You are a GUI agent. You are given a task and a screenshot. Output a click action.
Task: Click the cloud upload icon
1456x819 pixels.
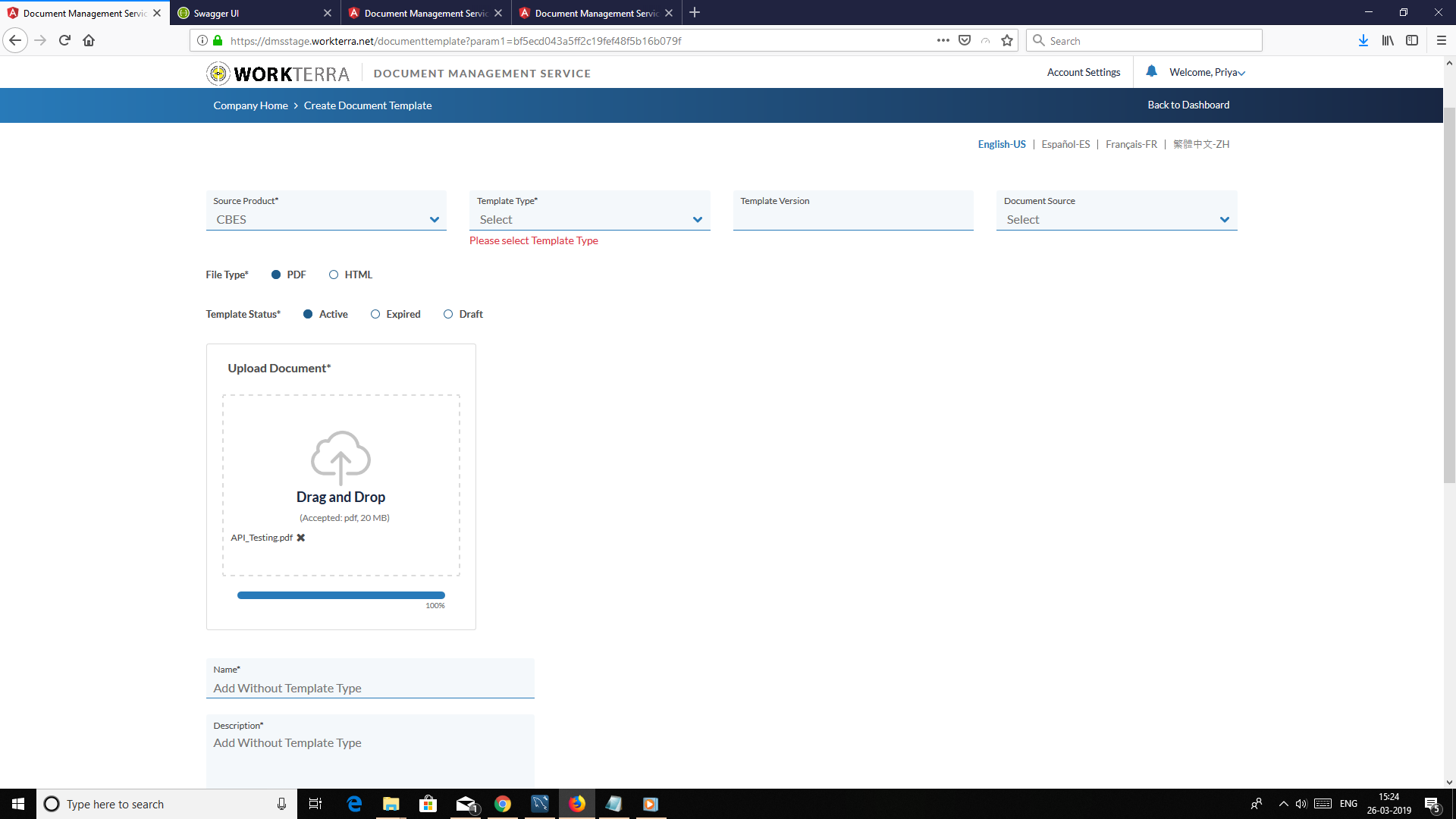(x=340, y=457)
